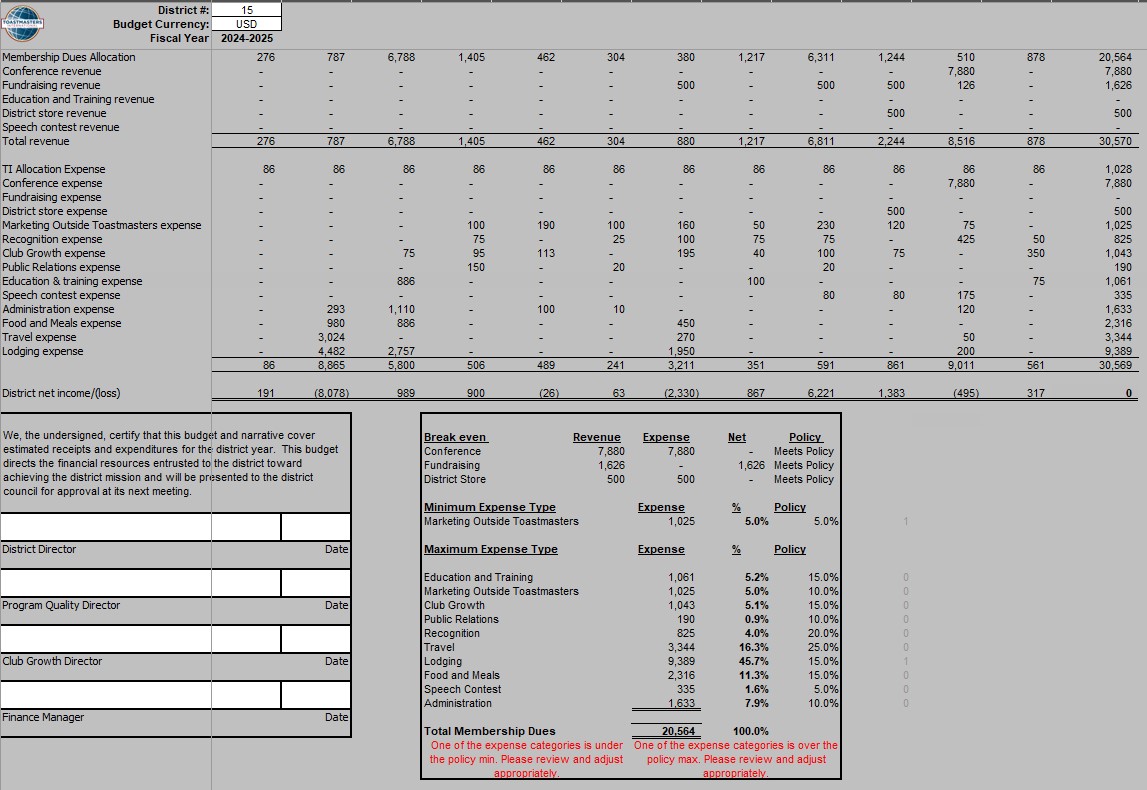
Task: Click the 'Total revenue' row label
Action: [x=36, y=141]
